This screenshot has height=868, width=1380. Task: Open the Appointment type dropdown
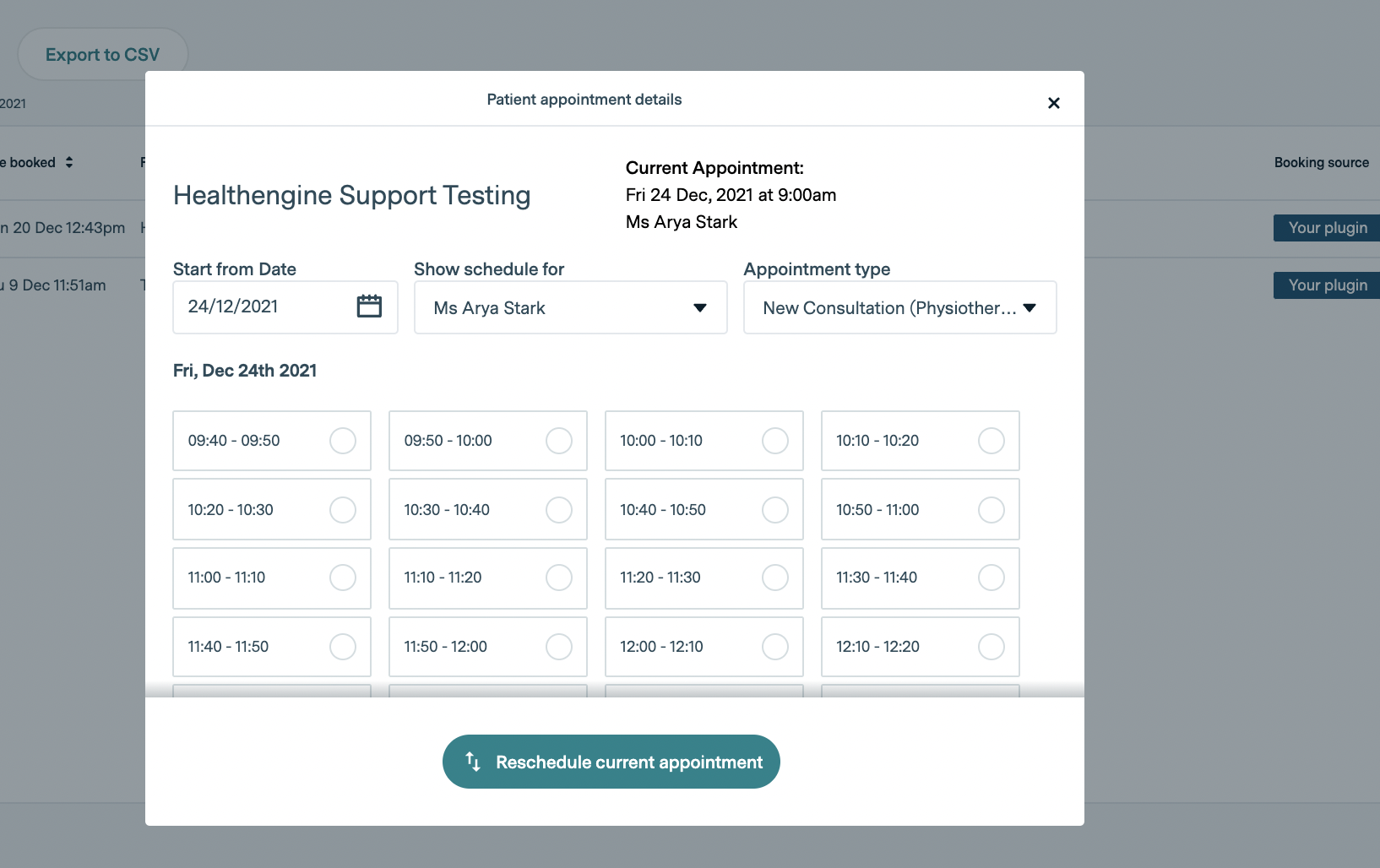[x=899, y=308]
